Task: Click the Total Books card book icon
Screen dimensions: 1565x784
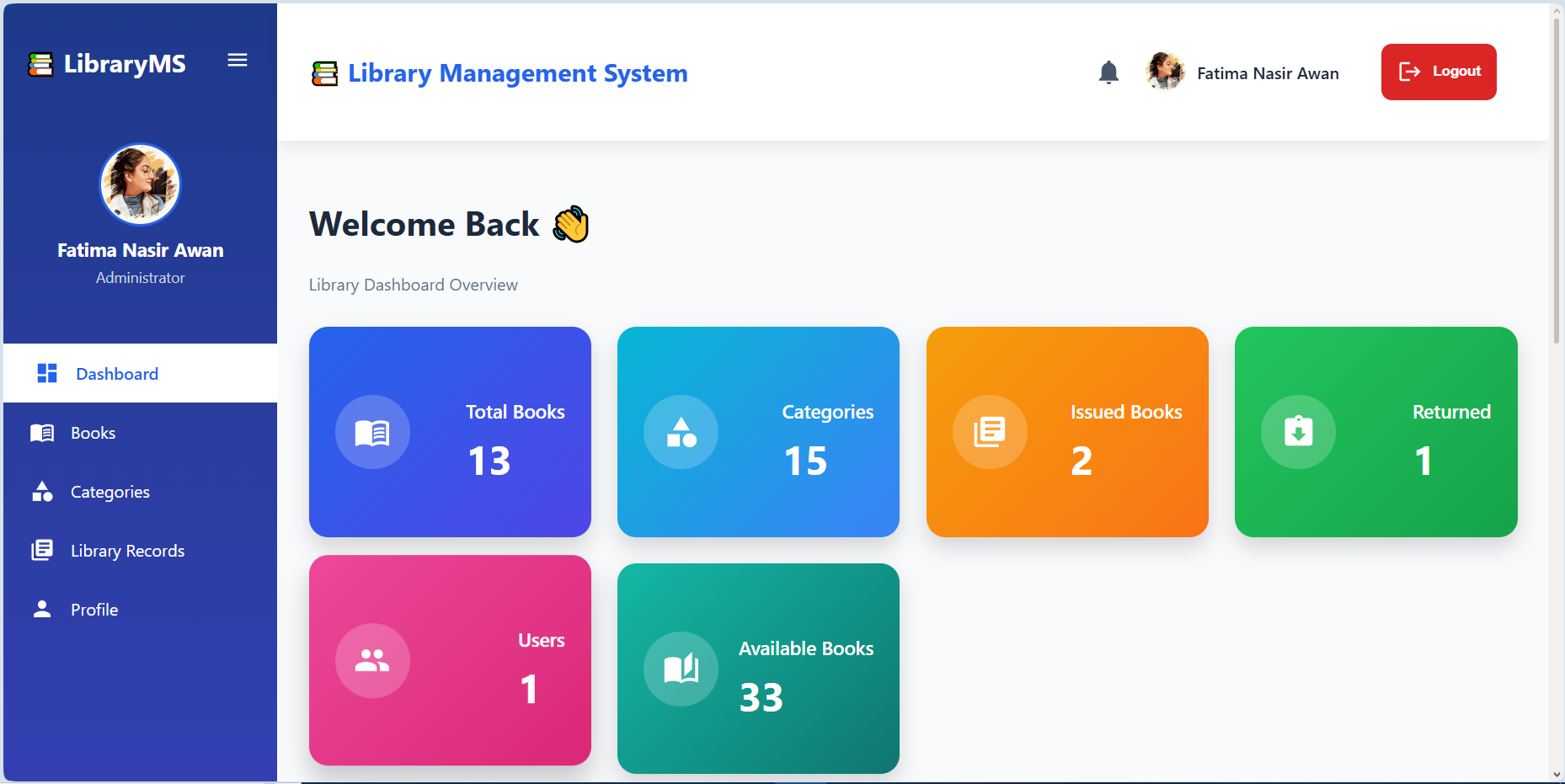Action: [x=372, y=432]
